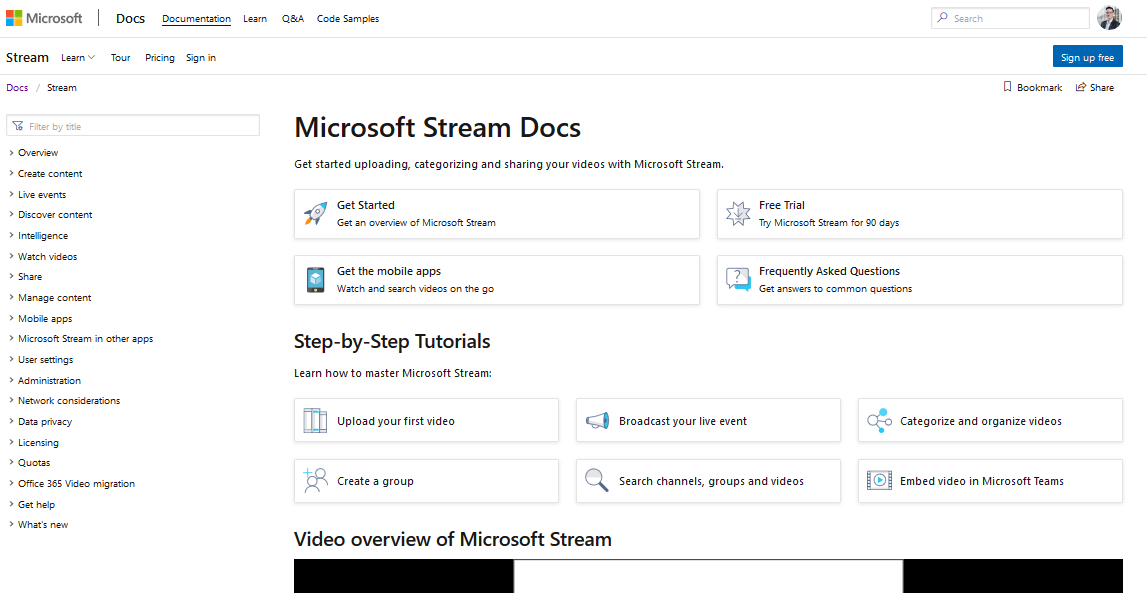This screenshot has width=1147, height=593.
Task: Open the Get the mobile apps card title
Action: click(389, 271)
